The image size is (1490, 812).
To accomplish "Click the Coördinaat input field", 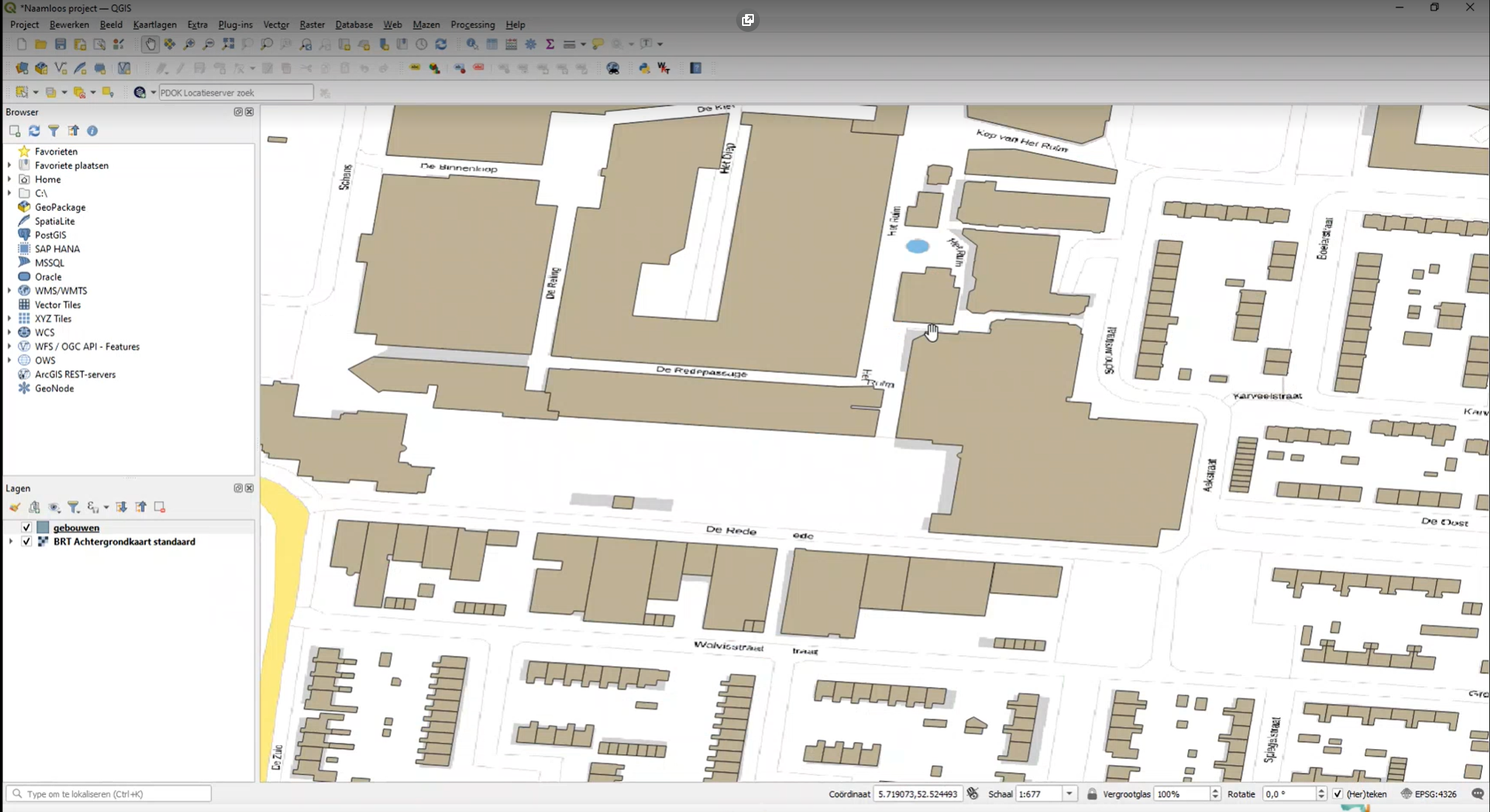I will [x=918, y=793].
